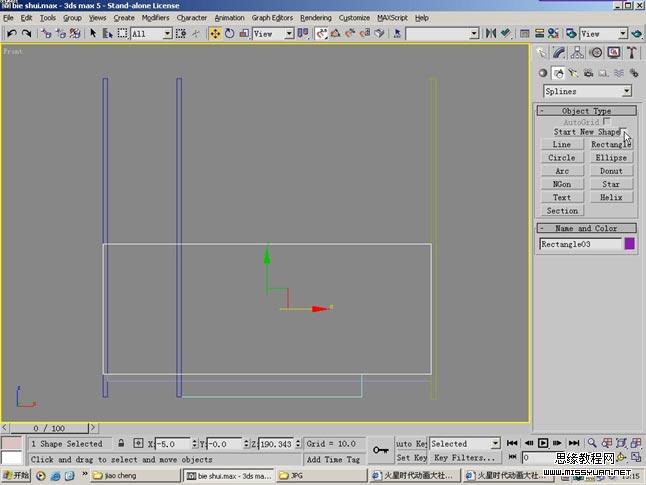Open the Customize menu
Viewport: 646px width, 485px height.
coord(354,18)
